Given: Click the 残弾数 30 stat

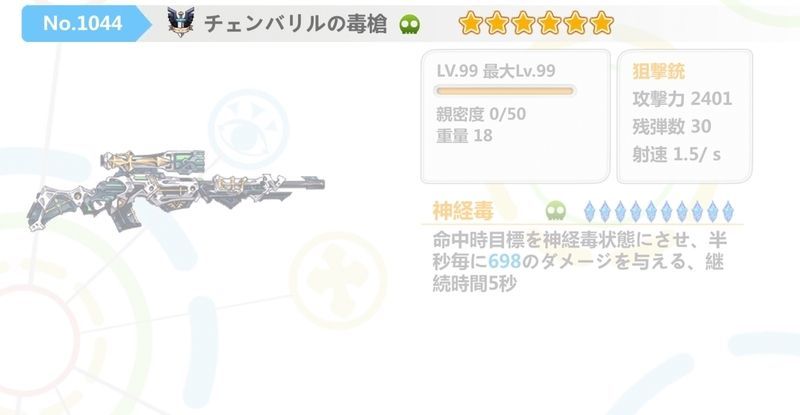Looking at the screenshot, I should pyautogui.click(x=671, y=126).
